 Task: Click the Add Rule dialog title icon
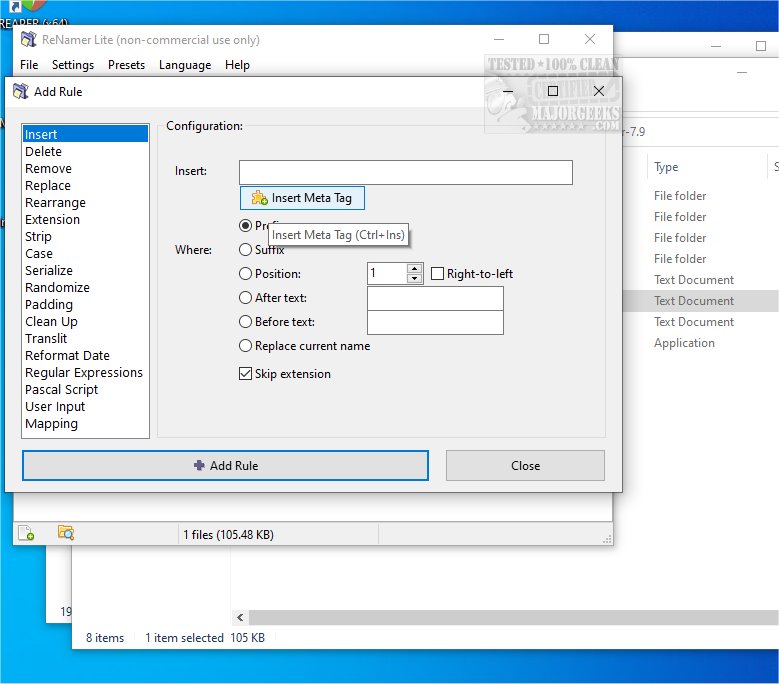pos(21,91)
